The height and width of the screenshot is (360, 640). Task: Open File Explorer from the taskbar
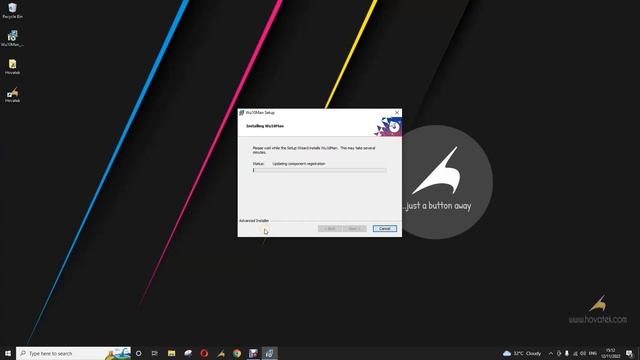point(171,353)
